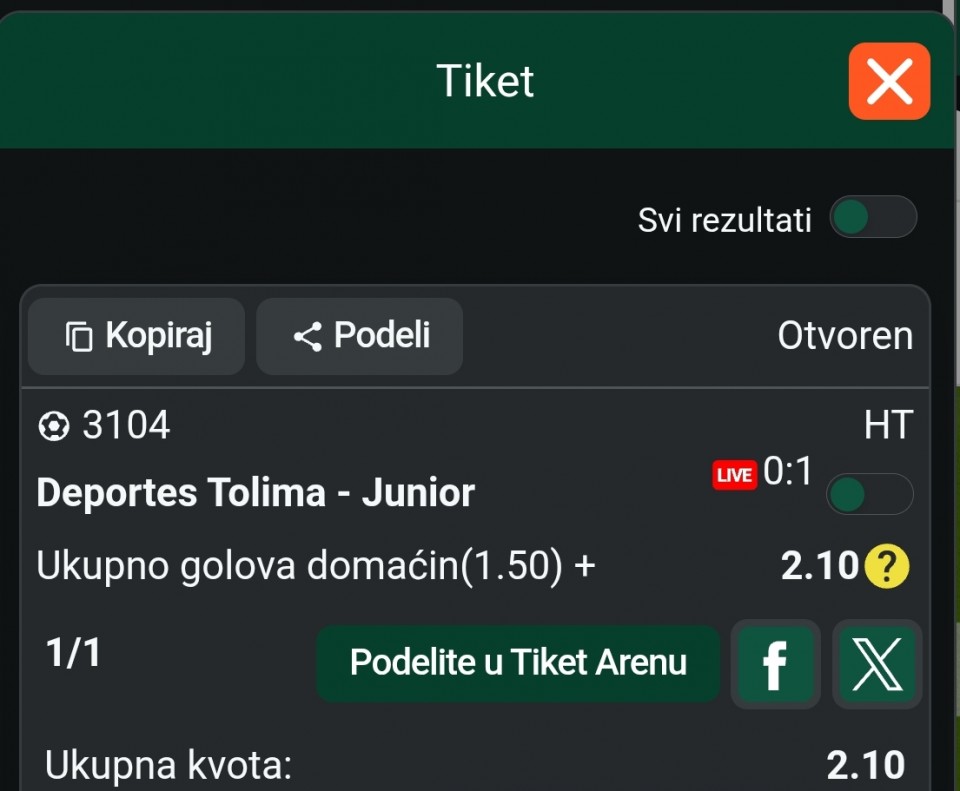This screenshot has width=960, height=791.
Task: Click the red LIVE badge
Action: point(734,475)
